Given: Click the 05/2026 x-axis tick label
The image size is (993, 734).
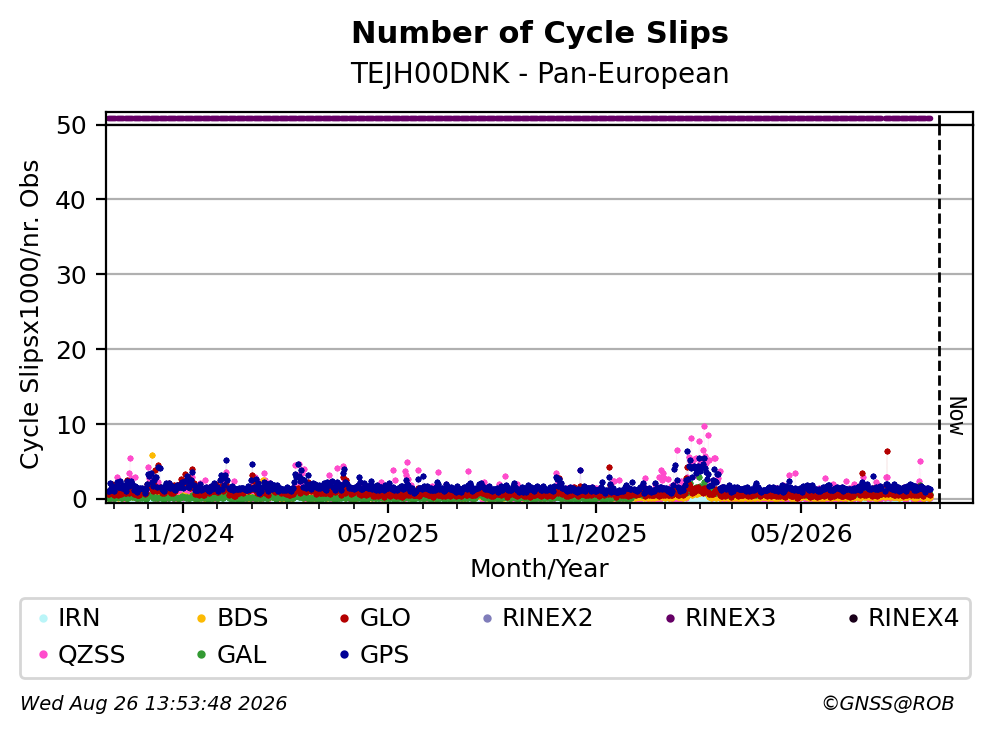Looking at the screenshot, I should (801, 534).
